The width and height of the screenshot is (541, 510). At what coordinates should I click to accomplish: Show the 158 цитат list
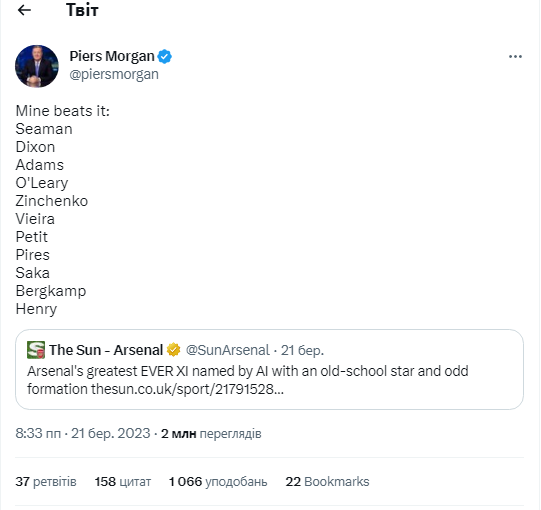click(x=123, y=481)
